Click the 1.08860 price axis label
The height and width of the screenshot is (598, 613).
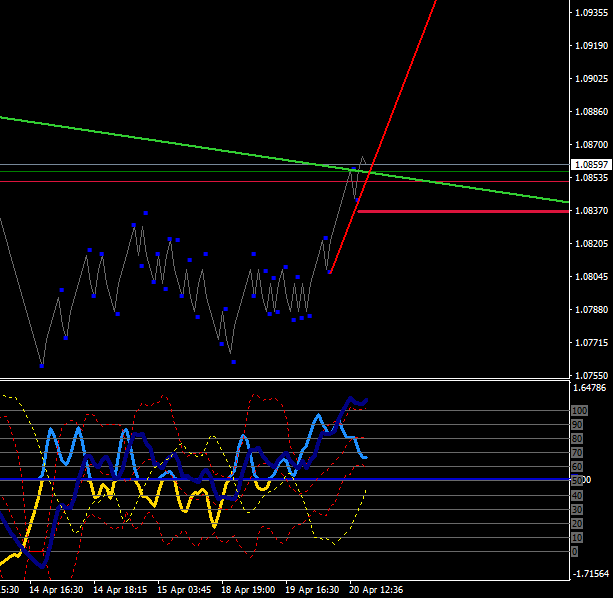point(591,112)
